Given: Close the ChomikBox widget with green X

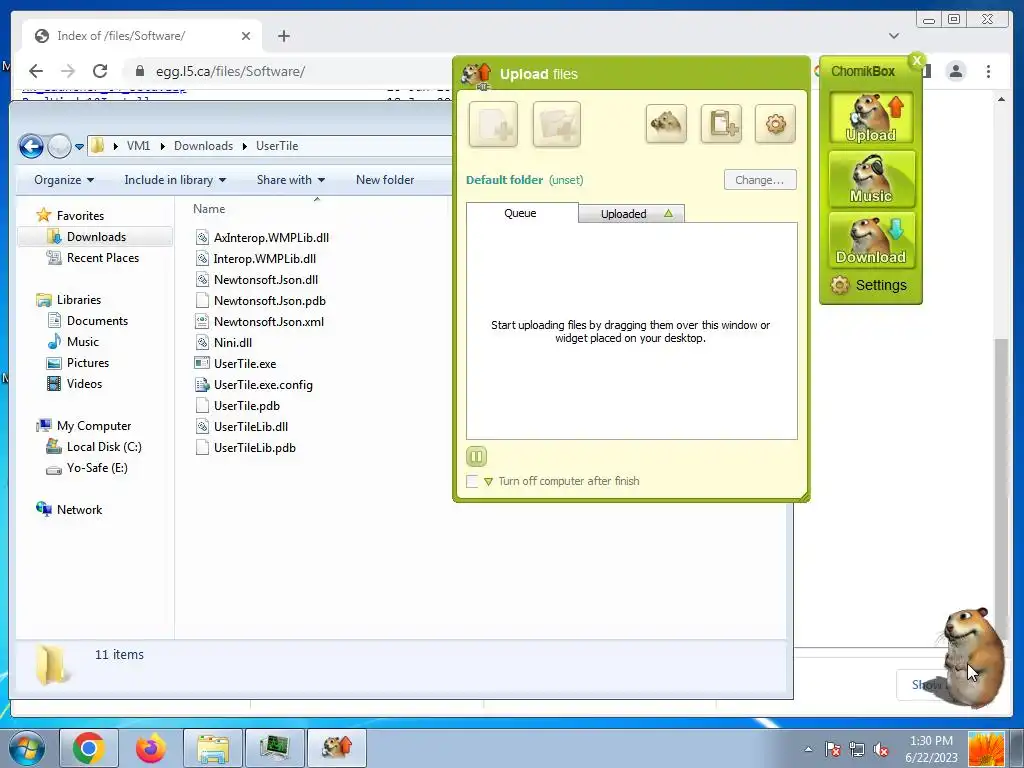Looking at the screenshot, I should (917, 61).
